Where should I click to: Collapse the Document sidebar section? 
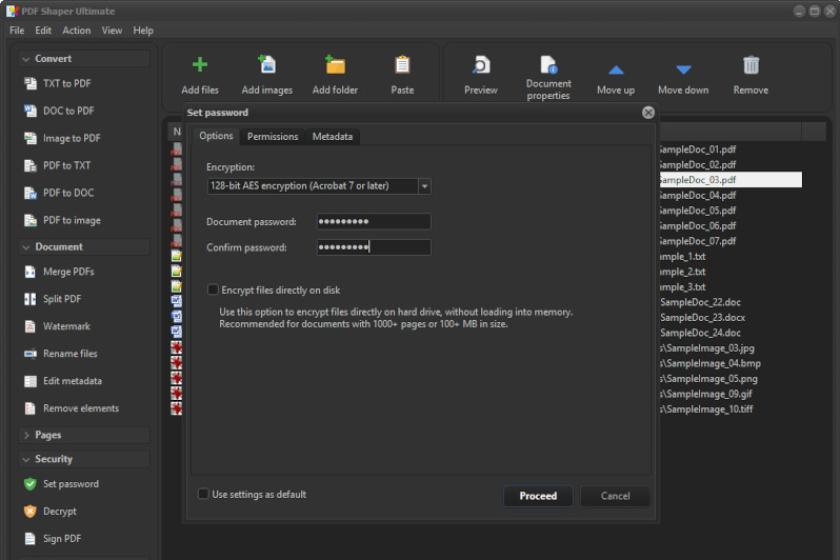26,247
